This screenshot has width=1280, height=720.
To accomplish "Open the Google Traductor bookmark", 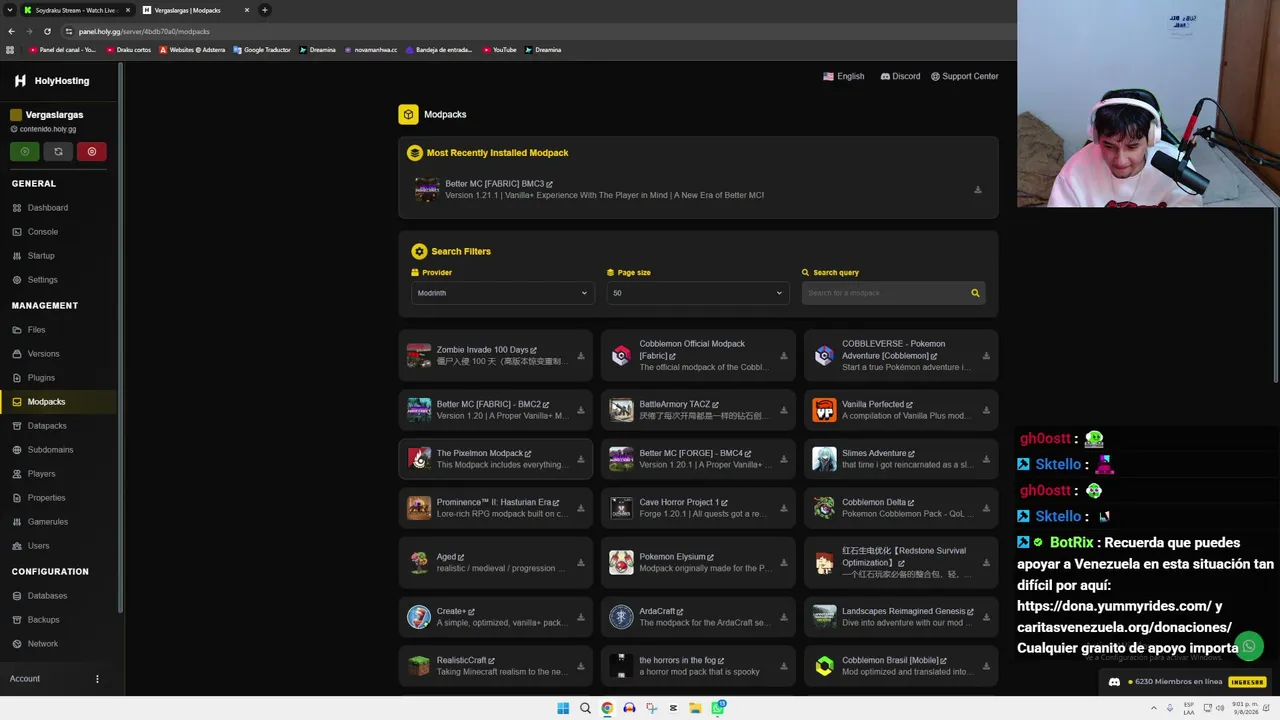I will tap(262, 50).
